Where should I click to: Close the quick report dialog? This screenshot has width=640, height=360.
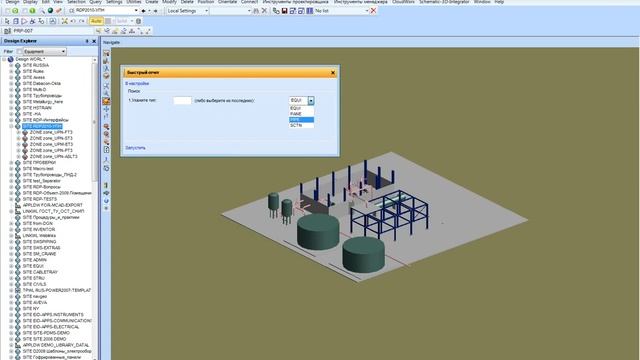pyautogui.click(x=333, y=73)
